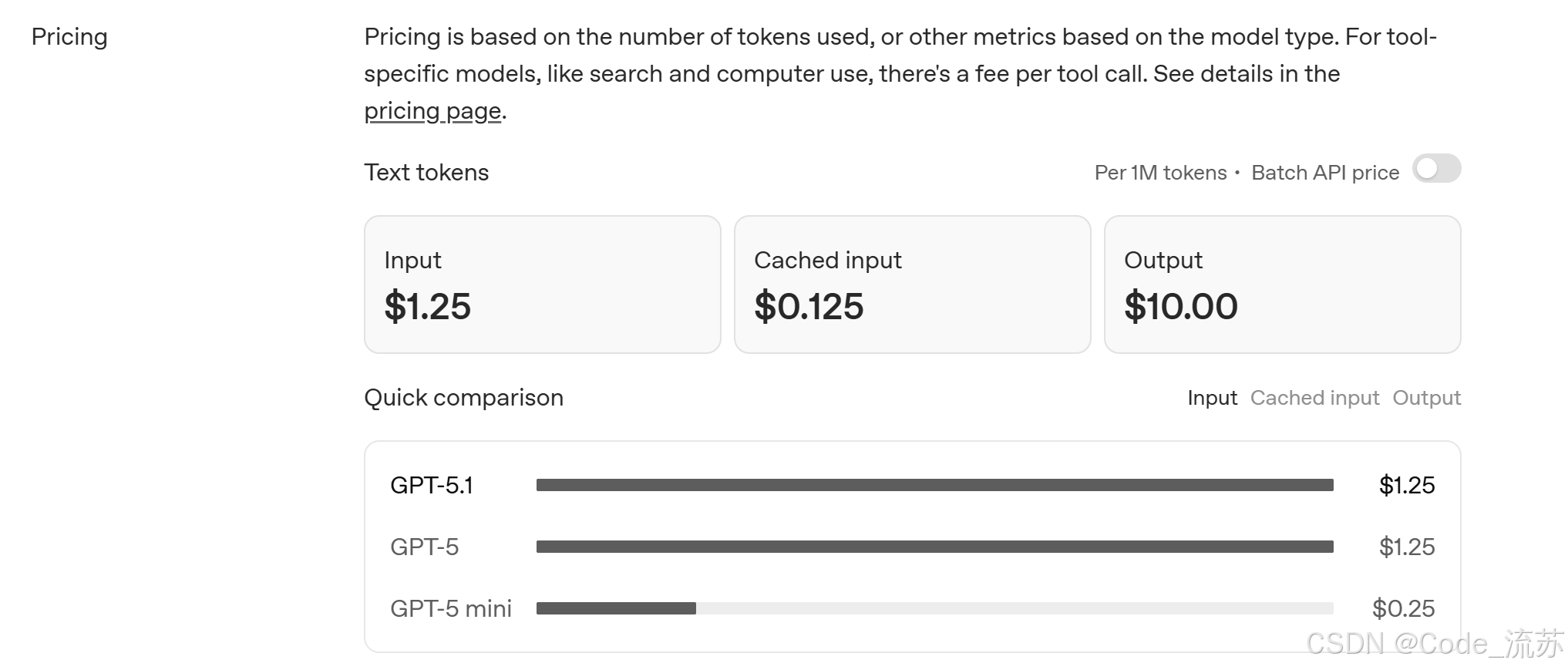Click the $0.25 price for GPT-5 mini
This screenshot has width=1568, height=670.
[x=1403, y=608]
